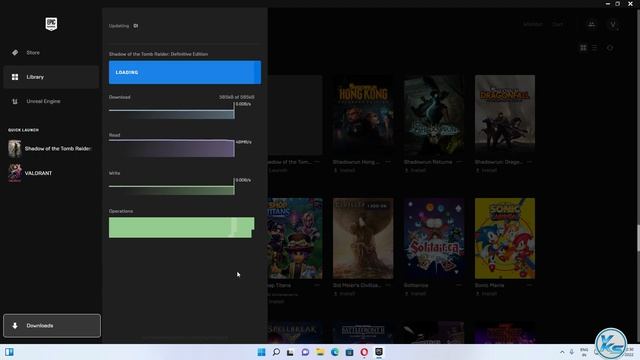This screenshot has width=640, height=360.
Task: Open Widgets icon on taskbar
Action: (x=9, y=352)
